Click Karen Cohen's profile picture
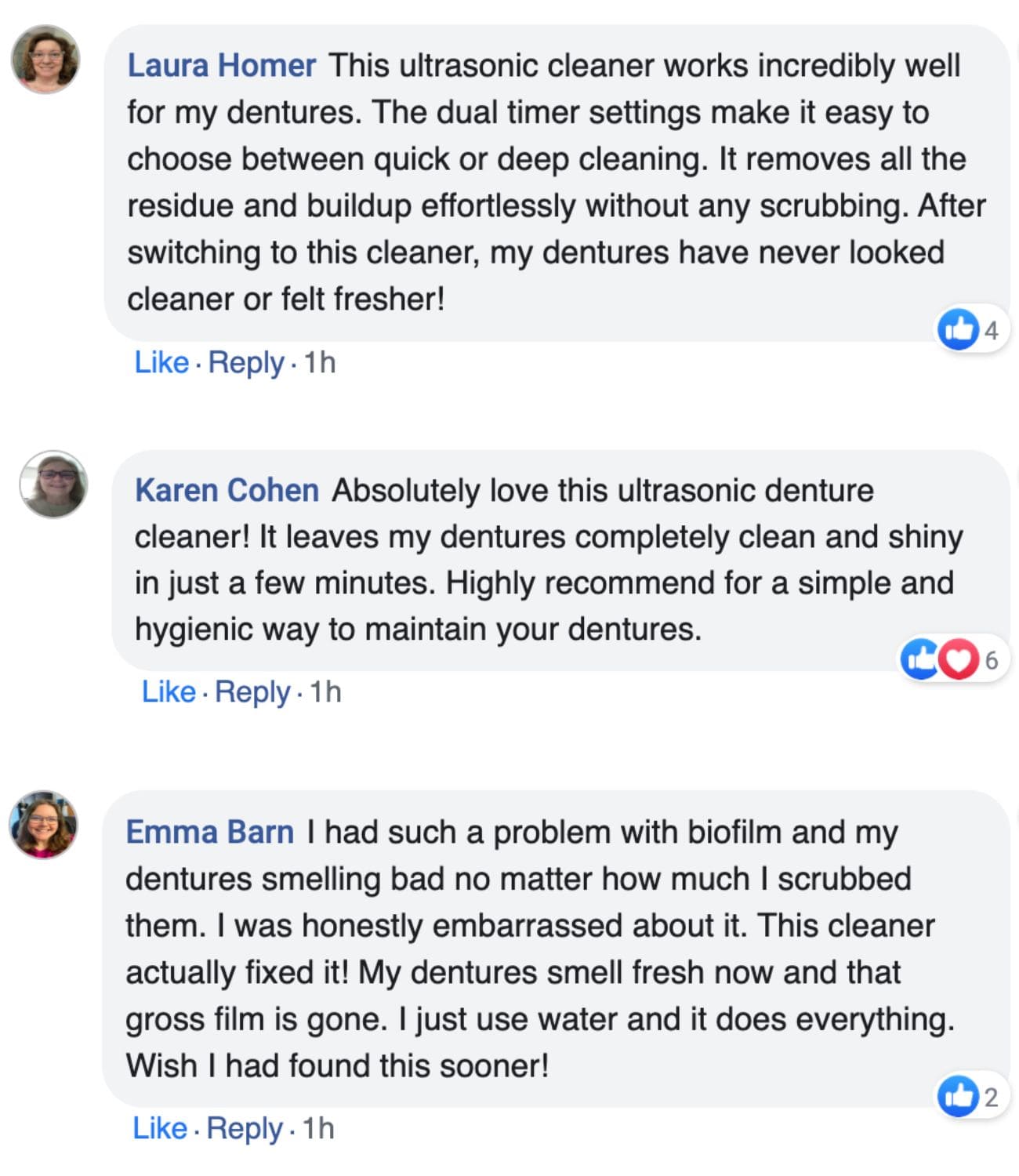 coord(53,485)
